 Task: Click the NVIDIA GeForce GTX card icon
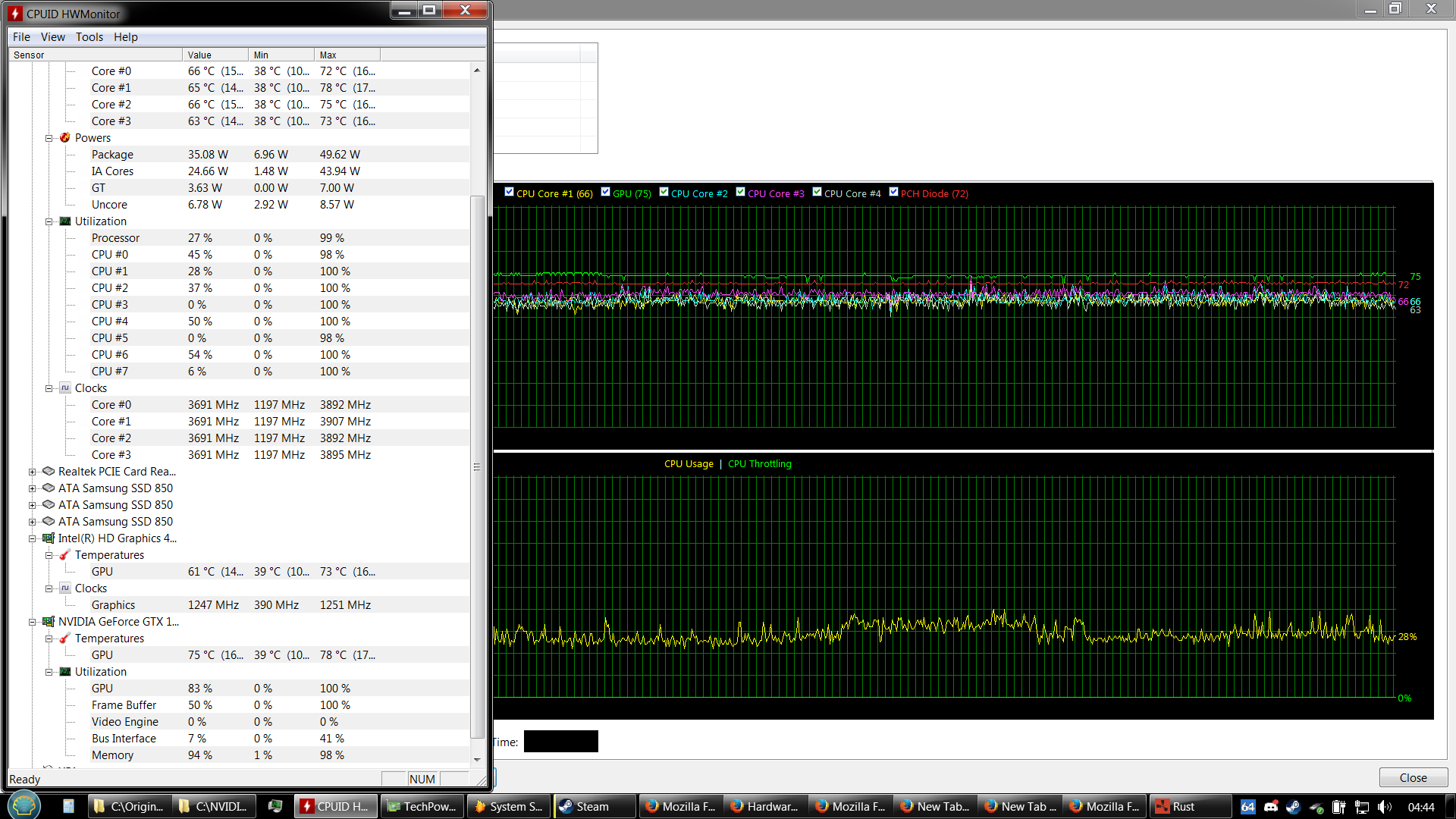point(49,621)
